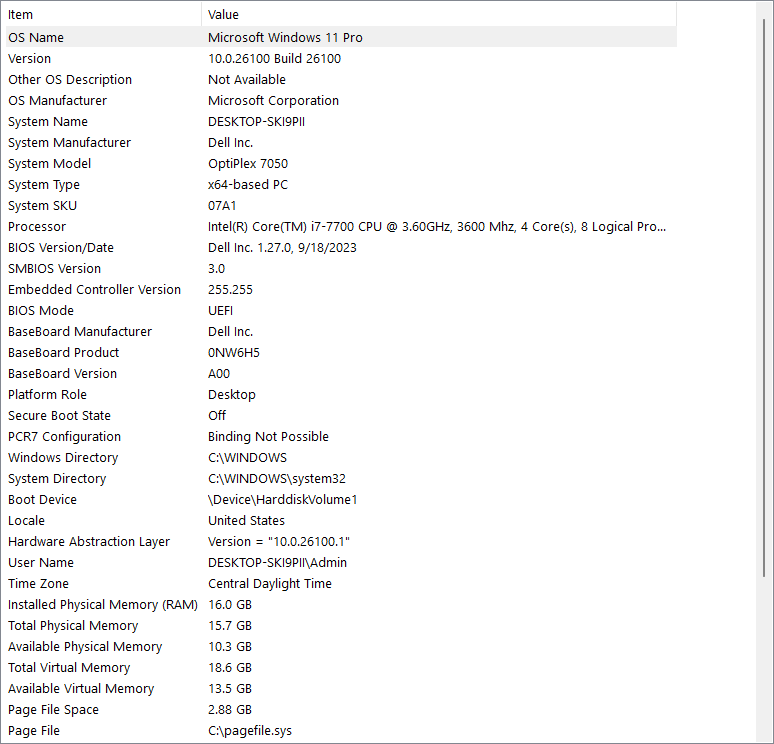Click the Value column header

(x=438, y=15)
